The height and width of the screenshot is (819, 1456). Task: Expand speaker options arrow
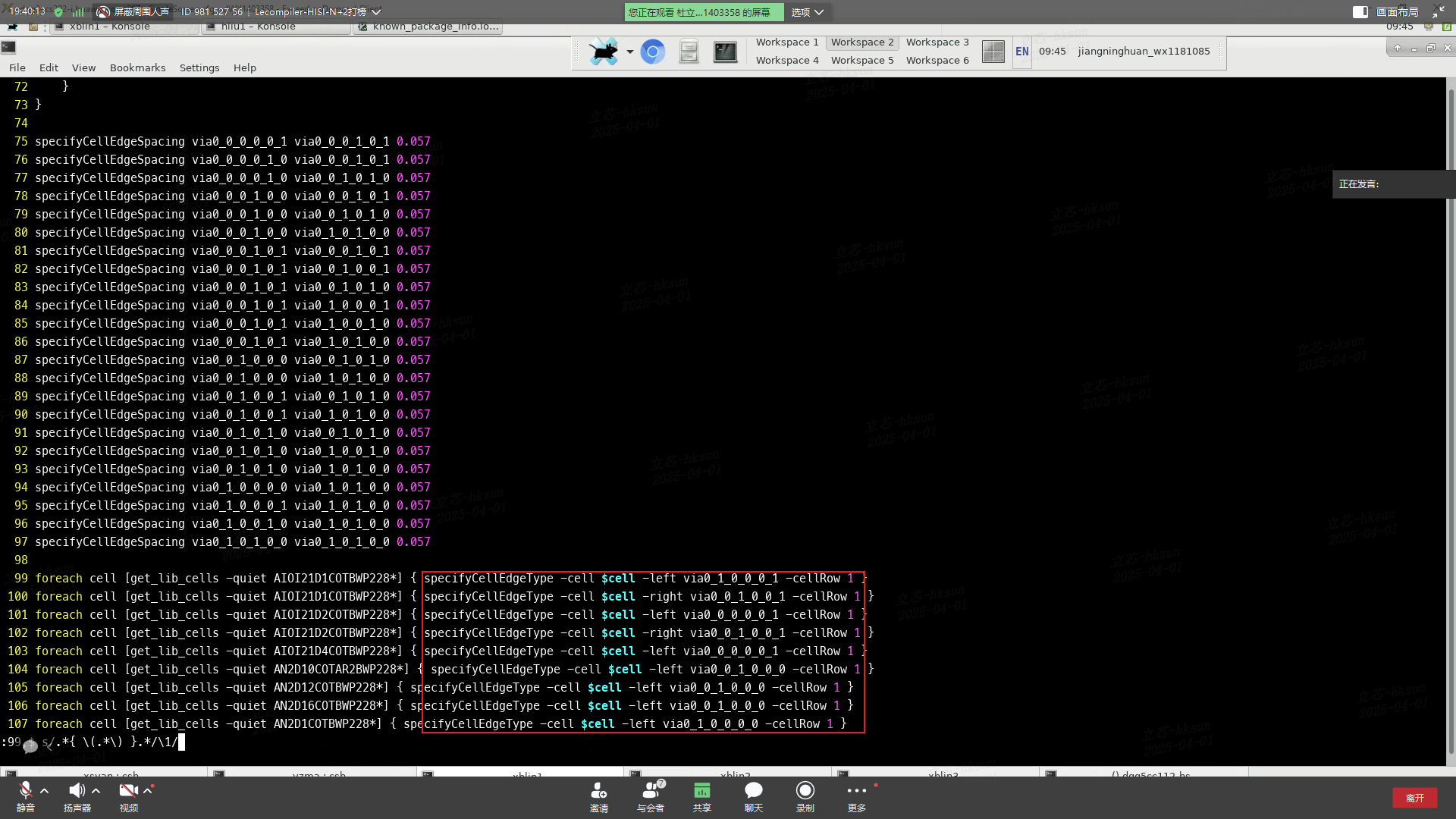click(x=96, y=791)
